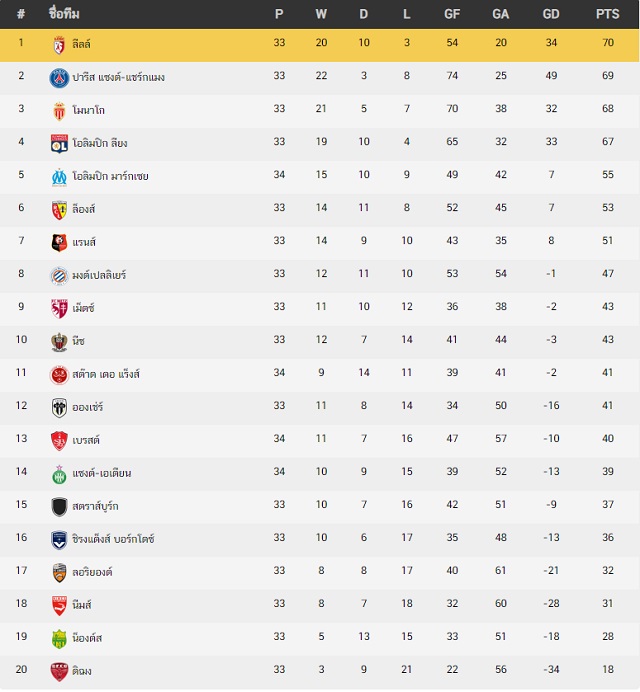Select the Saint-Étienne green badge

click(59, 474)
